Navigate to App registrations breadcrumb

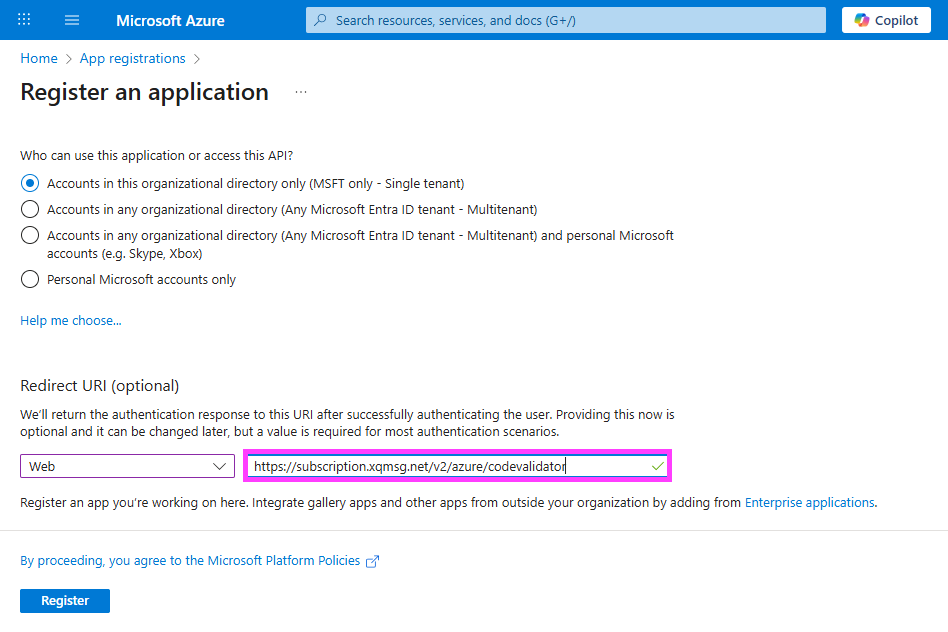click(x=132, y=59)
